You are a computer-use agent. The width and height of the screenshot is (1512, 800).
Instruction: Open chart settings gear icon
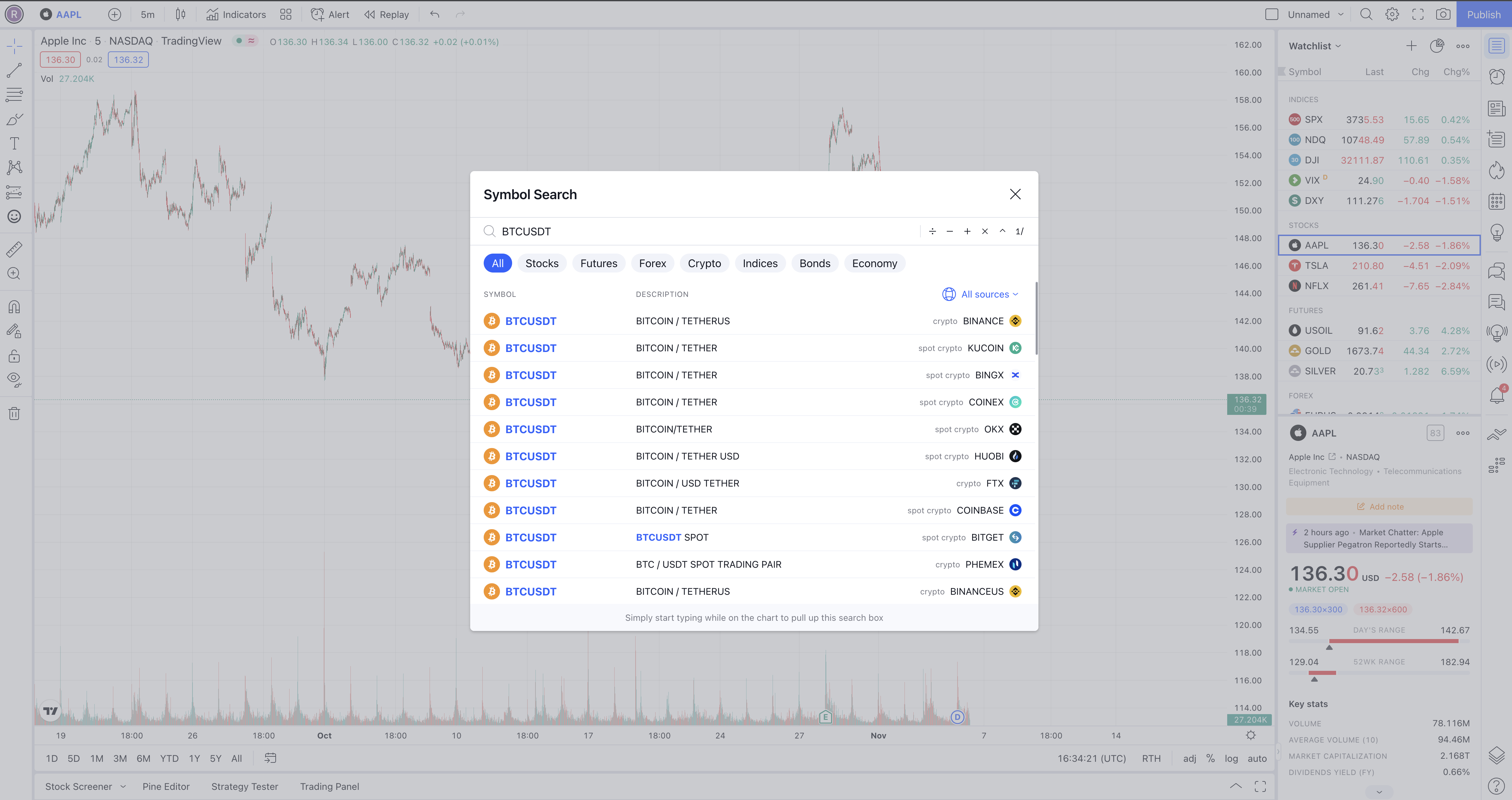tap(1392, 15)
